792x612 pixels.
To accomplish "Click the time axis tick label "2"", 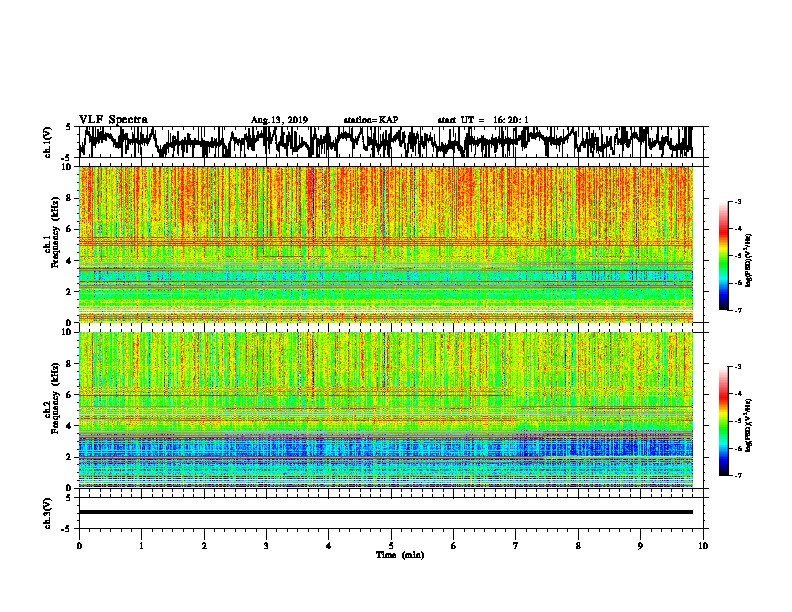I will point(204,546).
